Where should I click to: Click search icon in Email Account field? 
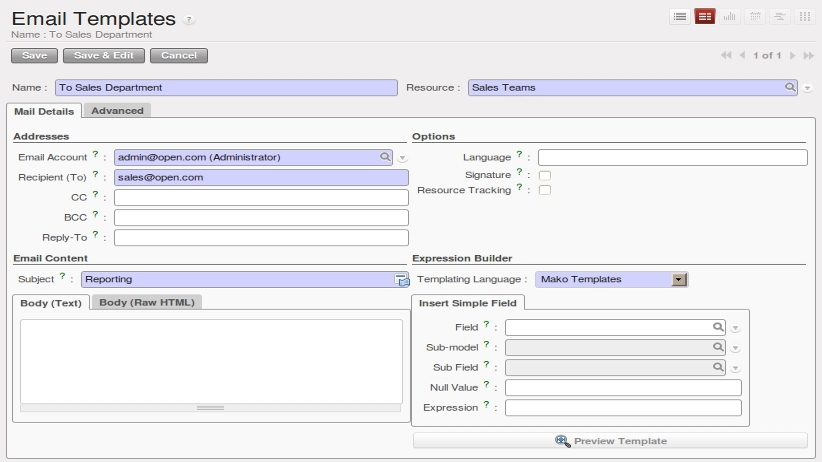pos(385,157)
